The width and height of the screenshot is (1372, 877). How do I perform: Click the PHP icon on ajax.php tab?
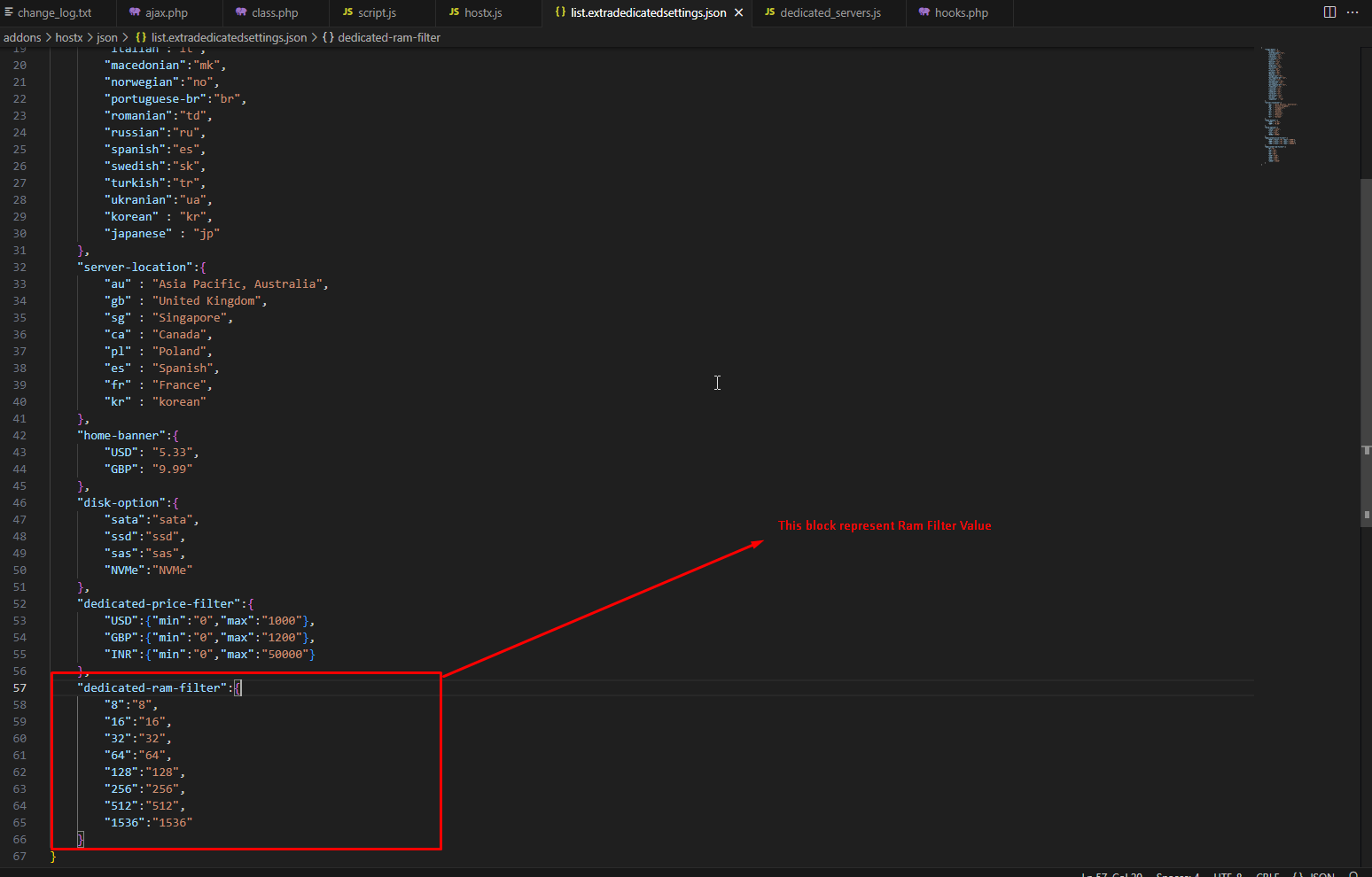(x=135, y=12)
